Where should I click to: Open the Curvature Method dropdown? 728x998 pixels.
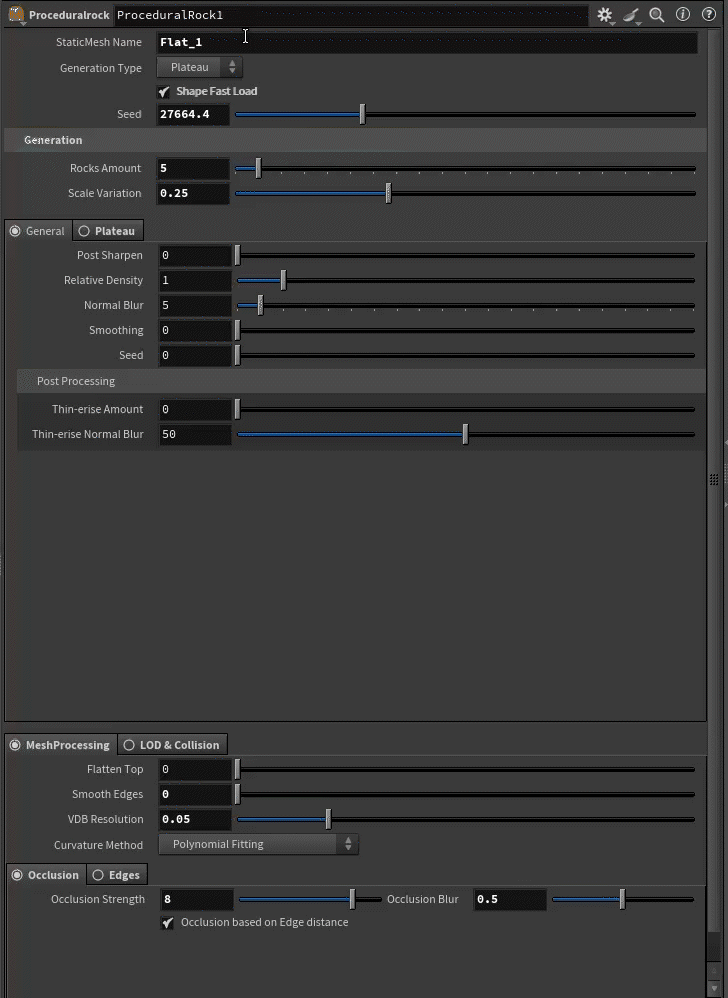point(258,845)
